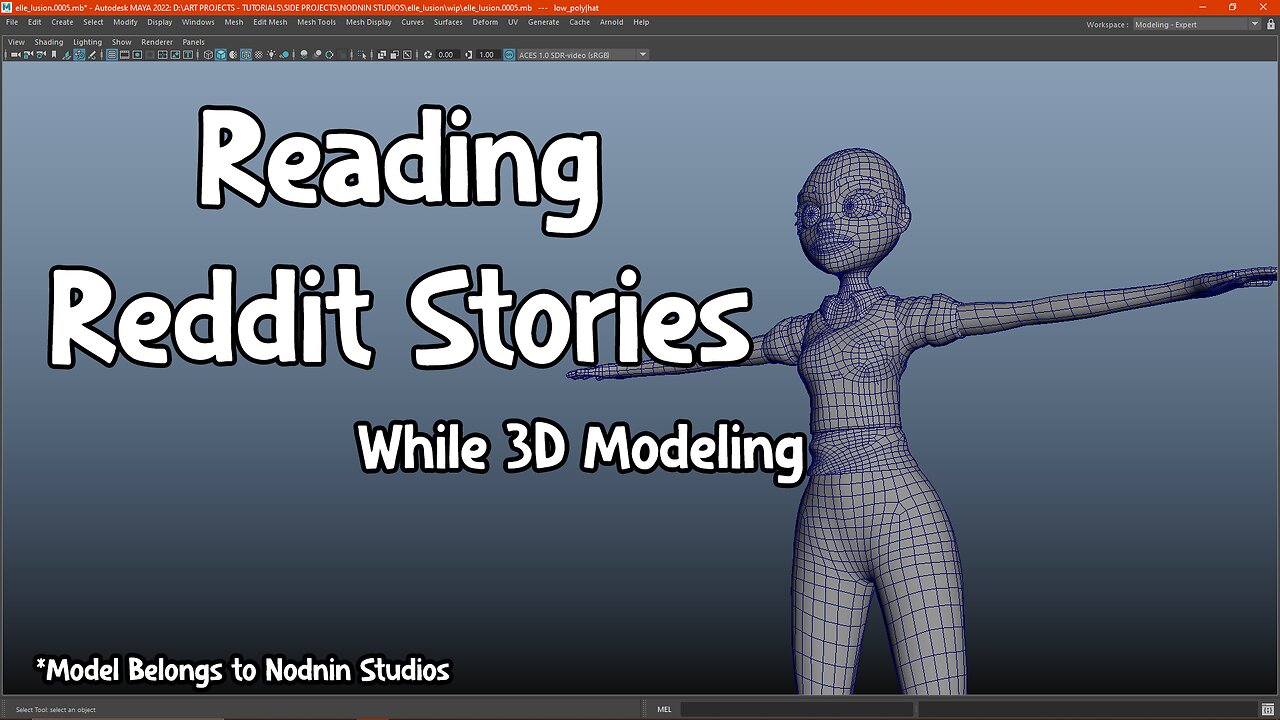Open the Windows menu
The image size is (1280, 720).
coord(198,22)
